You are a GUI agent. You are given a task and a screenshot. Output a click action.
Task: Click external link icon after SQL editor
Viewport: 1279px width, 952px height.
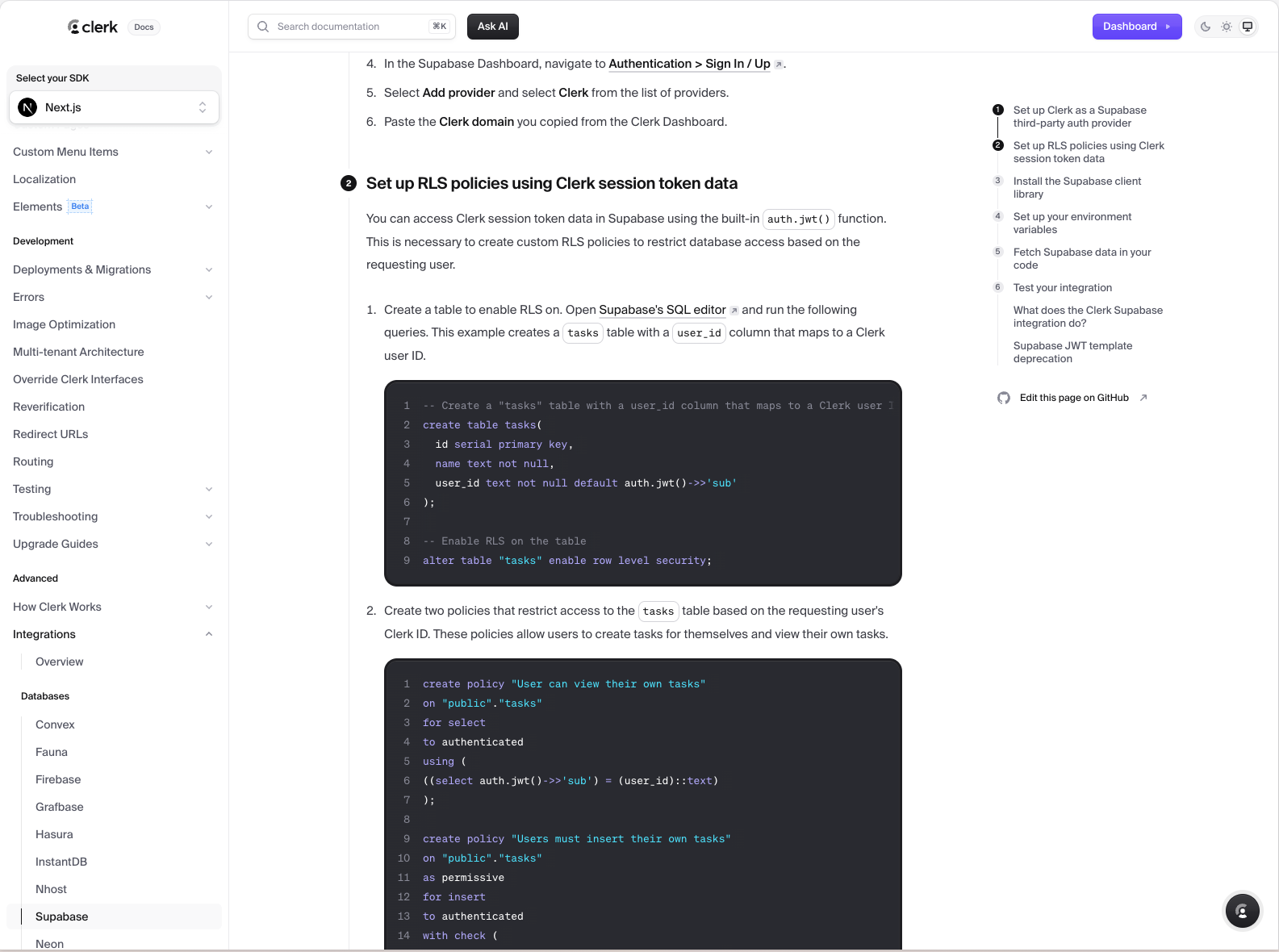click(x=734, y=311)
